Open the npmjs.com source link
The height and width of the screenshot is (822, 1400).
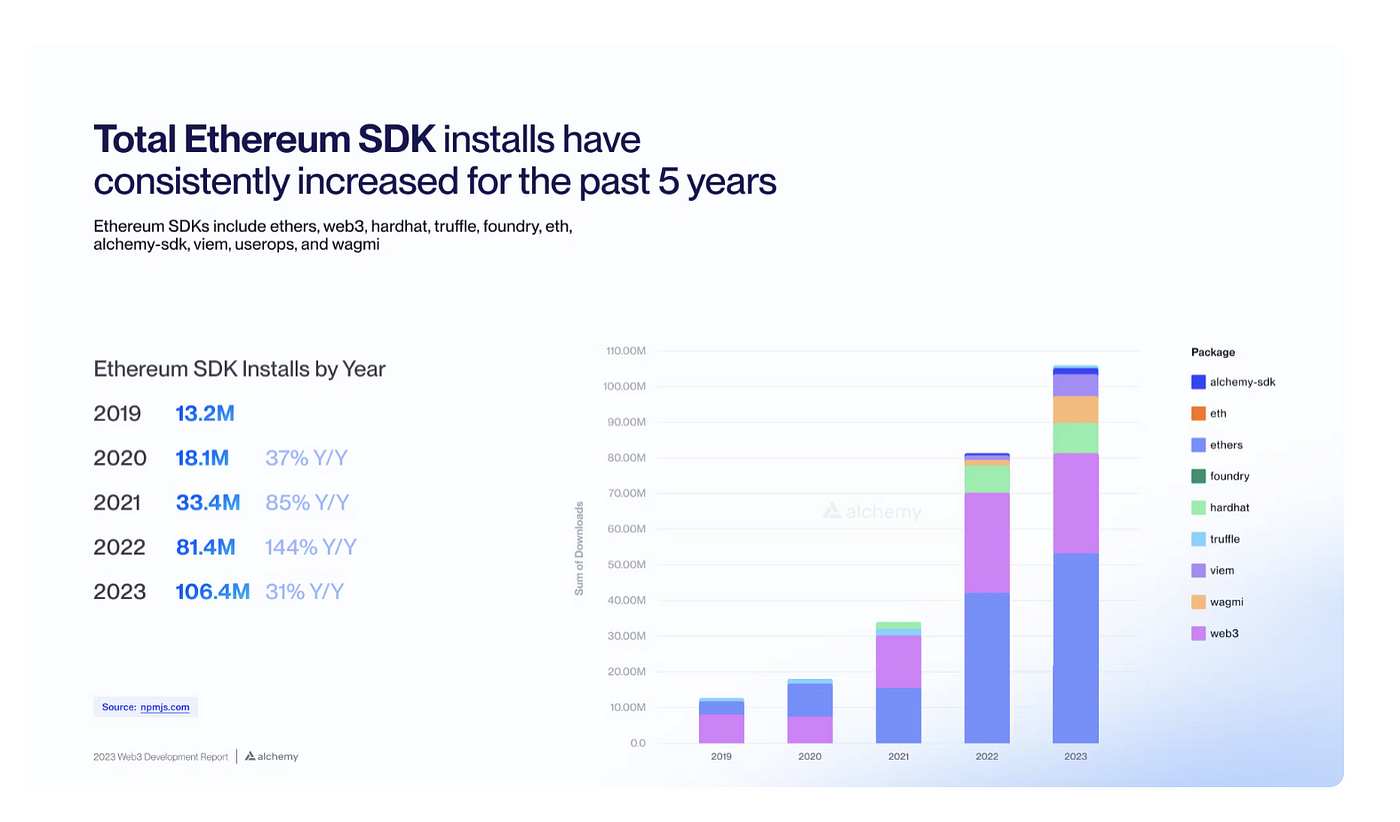[x=164, y=707]
